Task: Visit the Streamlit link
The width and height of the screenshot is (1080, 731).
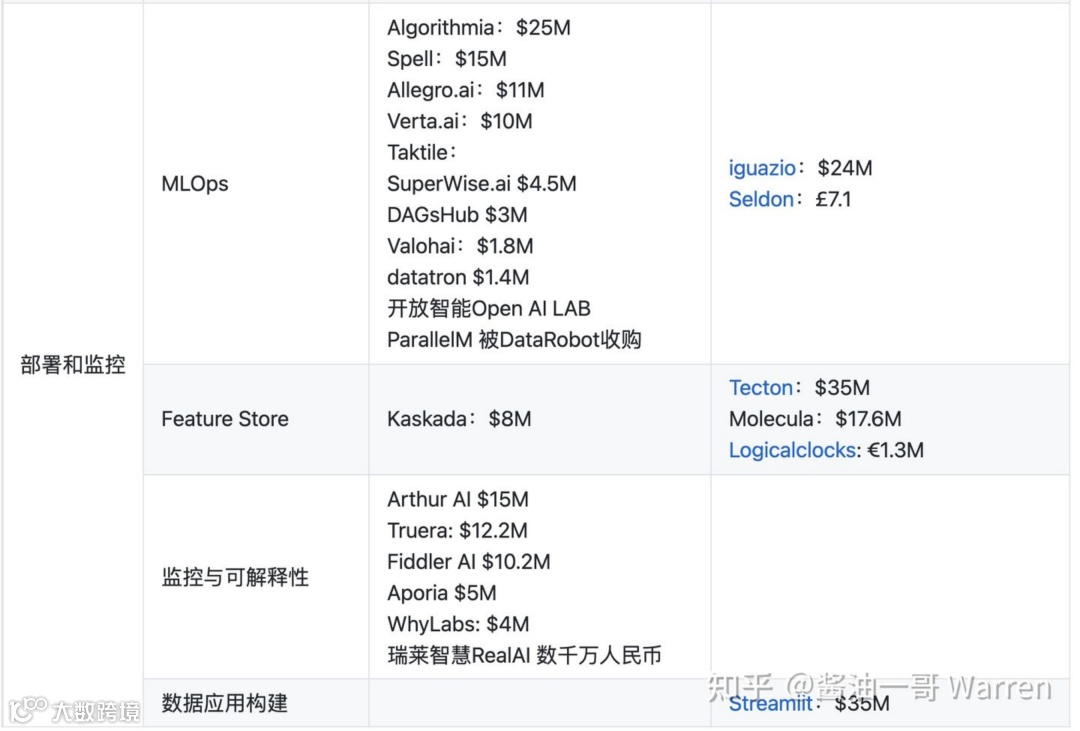Action: pos(770,704)
